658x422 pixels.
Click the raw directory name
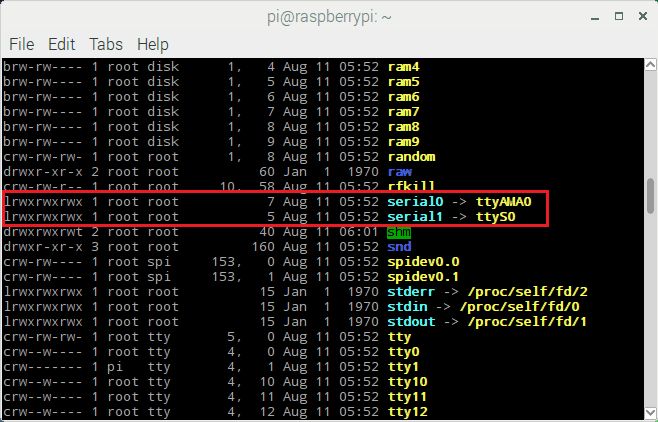pos(400,172)
